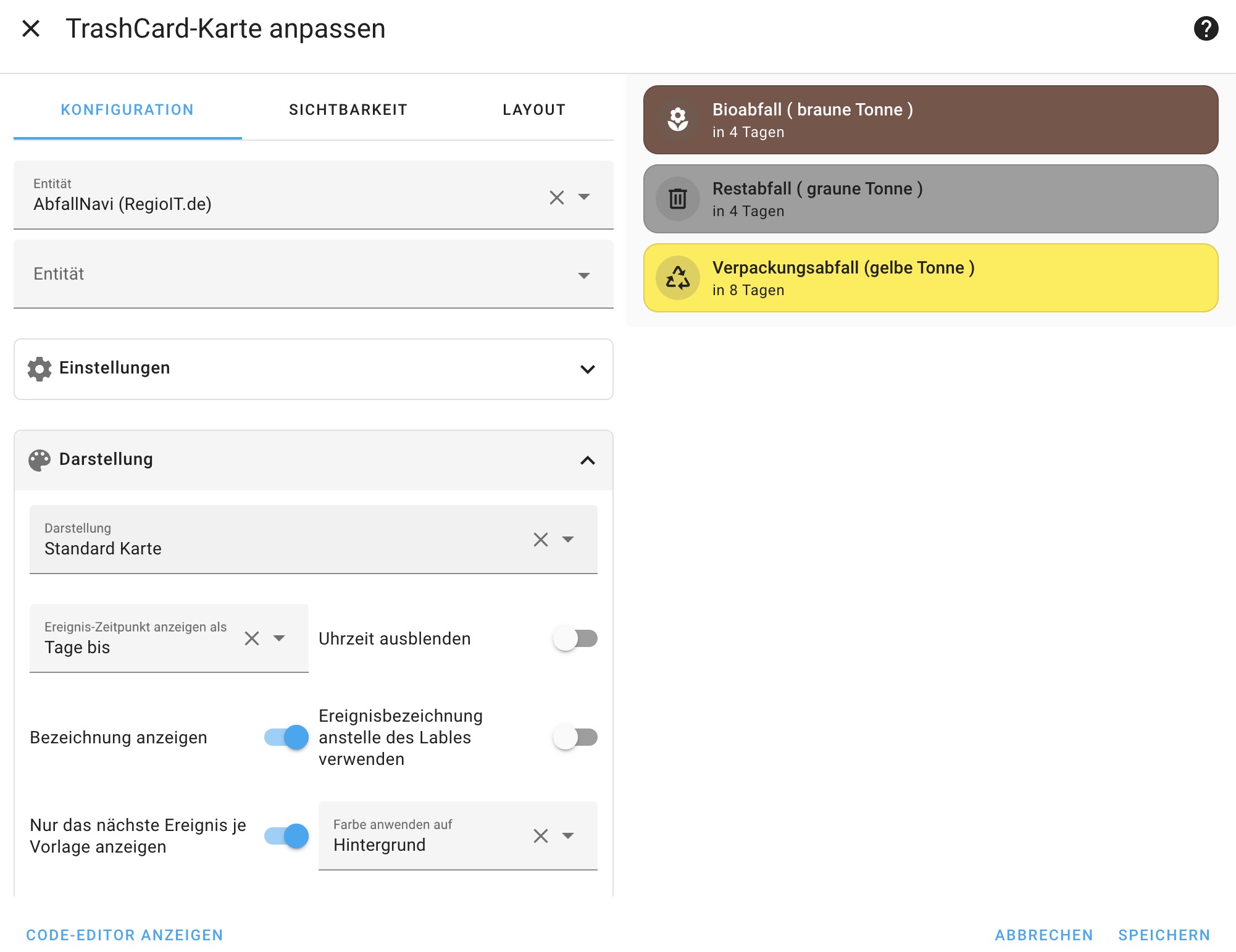Toggle Uhrzeit ausblenden switch
The height and width of the screenshot is (952, 1236).
coord(575,638)
